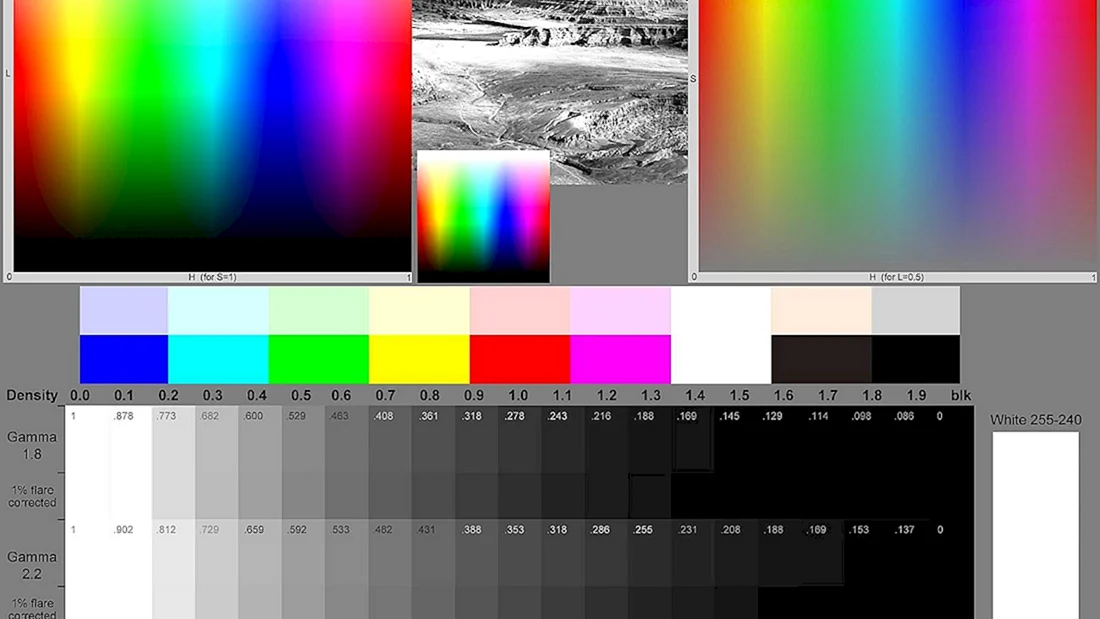Screen dimensions: 1100x619
Task: Click the '.431' gray step value
Action: (427, 530)
